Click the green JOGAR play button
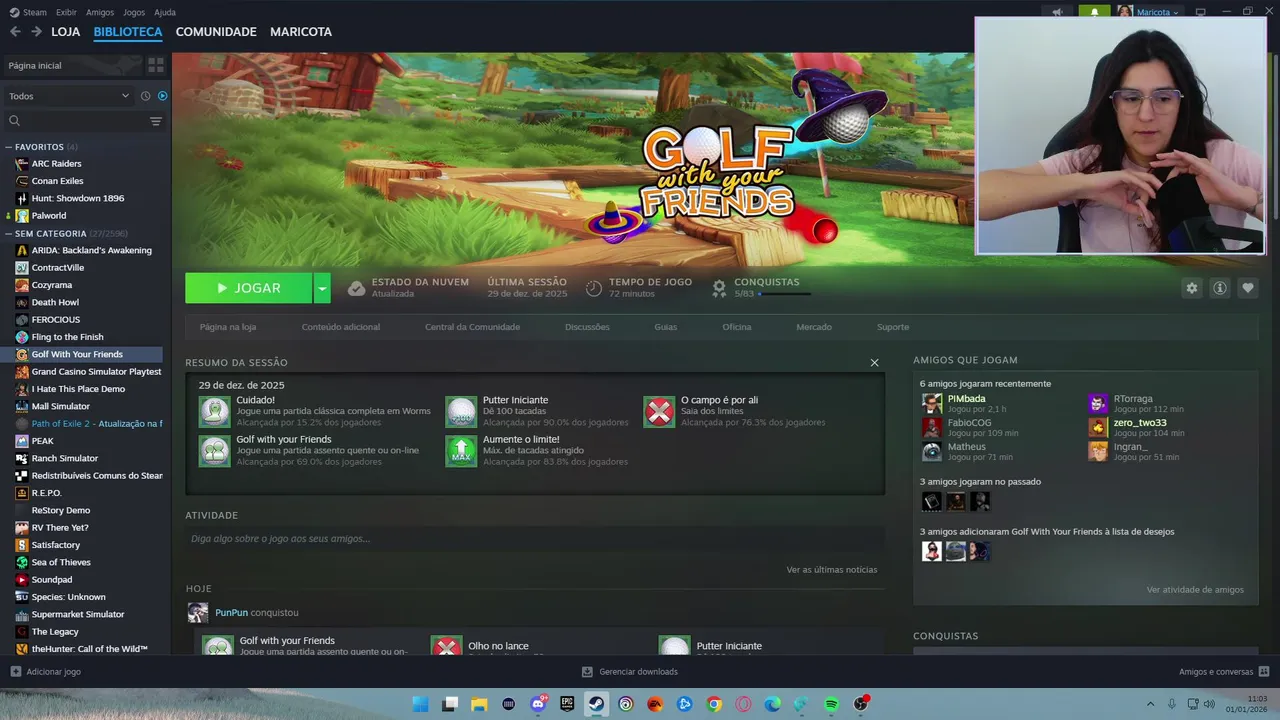 [249, 288]
